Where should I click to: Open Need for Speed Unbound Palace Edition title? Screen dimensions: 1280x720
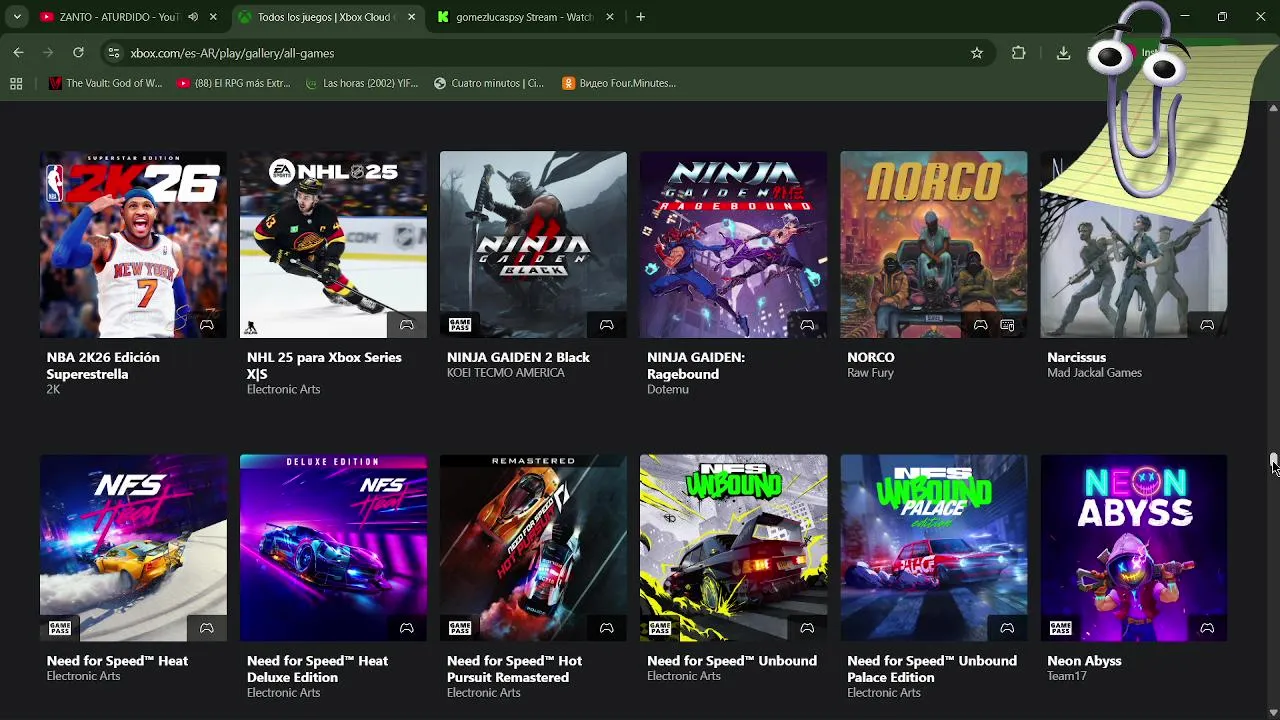pyautogui.click(x=932, y=669)
